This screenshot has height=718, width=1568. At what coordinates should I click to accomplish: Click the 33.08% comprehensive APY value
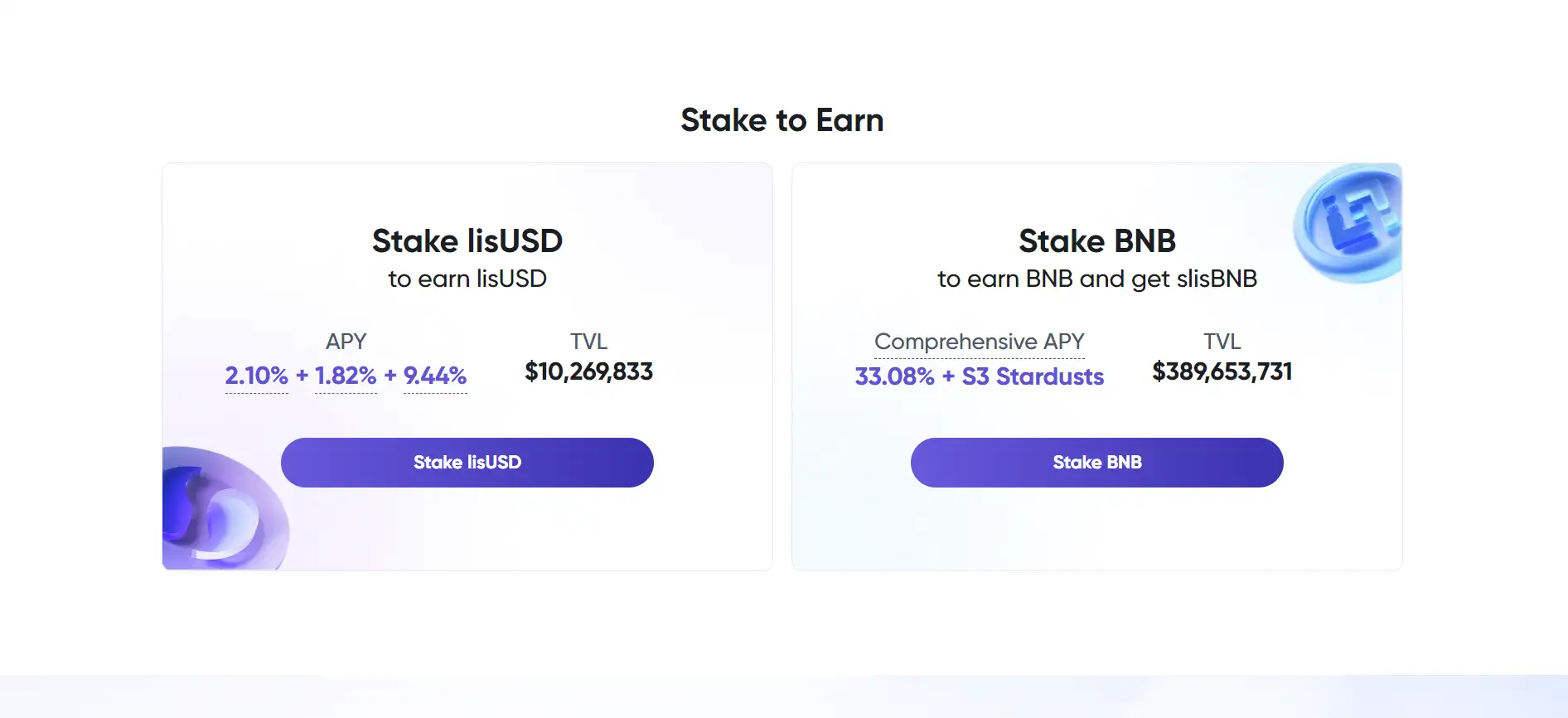coord(894,376)
